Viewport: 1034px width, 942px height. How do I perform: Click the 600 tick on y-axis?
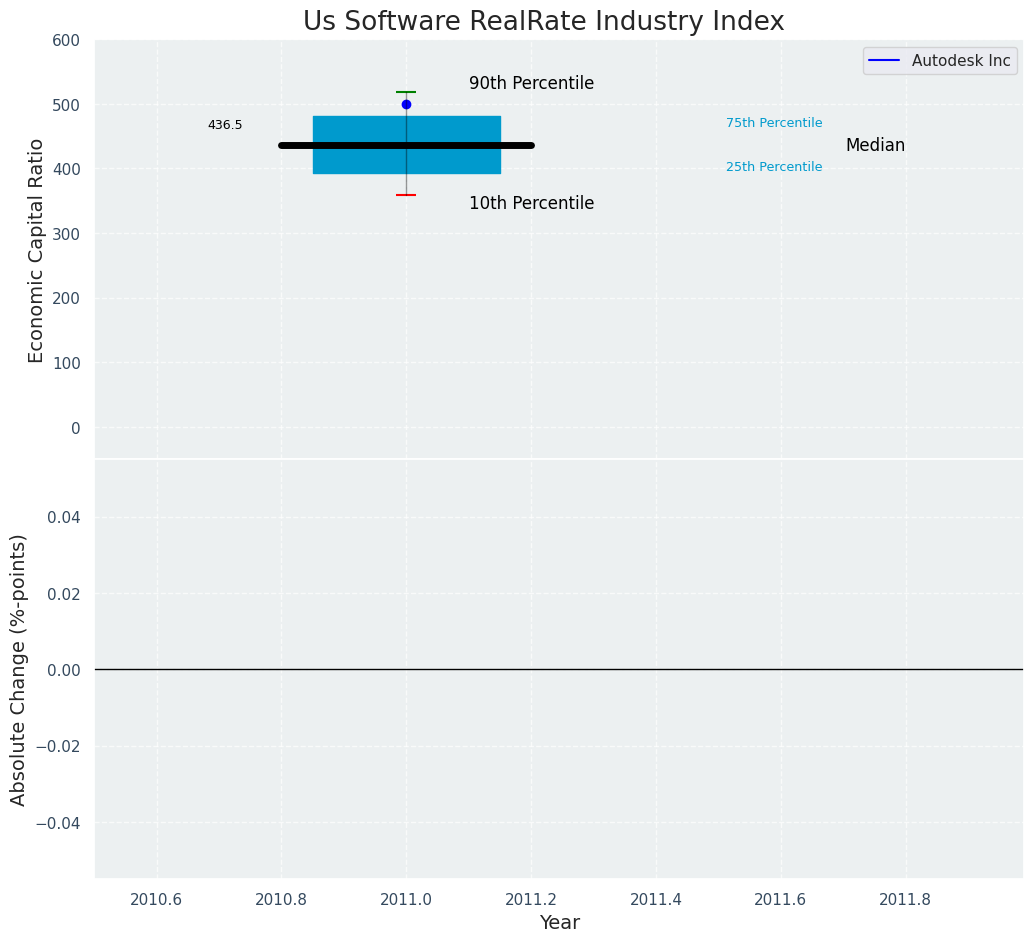pos(66,41)
